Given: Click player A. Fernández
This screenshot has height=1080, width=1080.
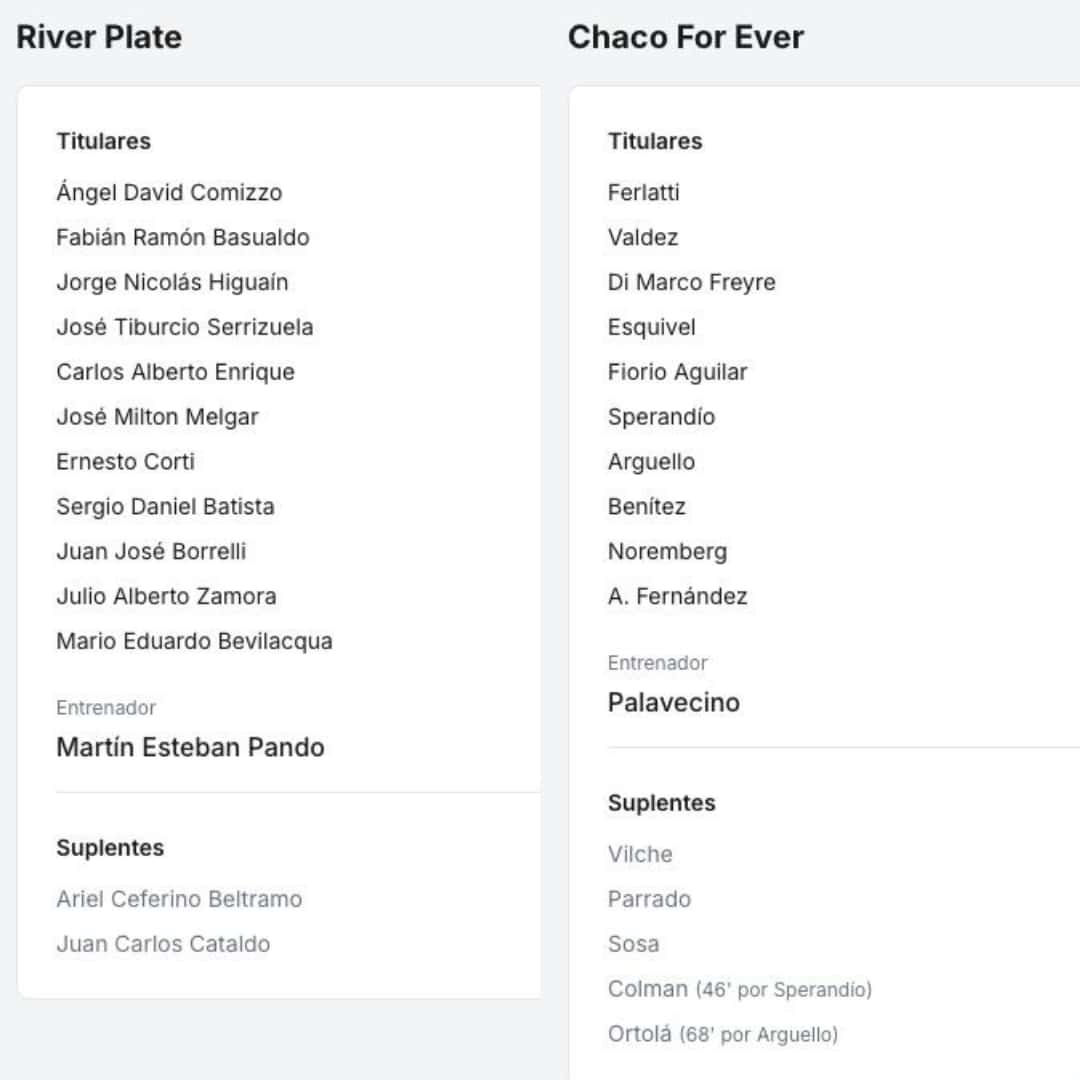Looking at the screenshot, I should (x=677, y=596).
